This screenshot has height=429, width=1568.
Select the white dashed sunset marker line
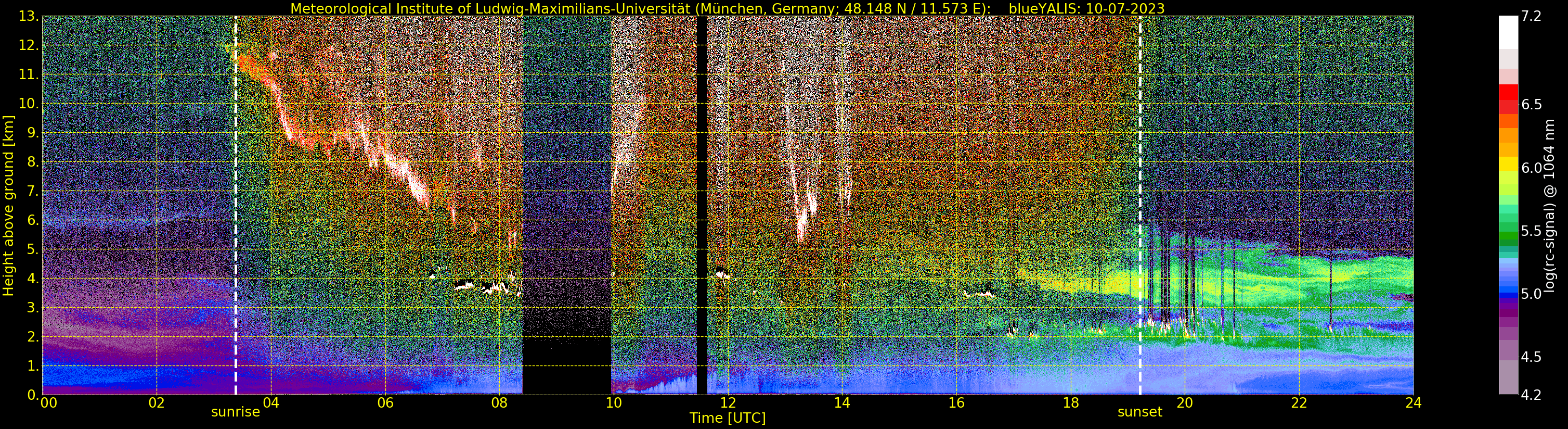tap(1139, 205)
